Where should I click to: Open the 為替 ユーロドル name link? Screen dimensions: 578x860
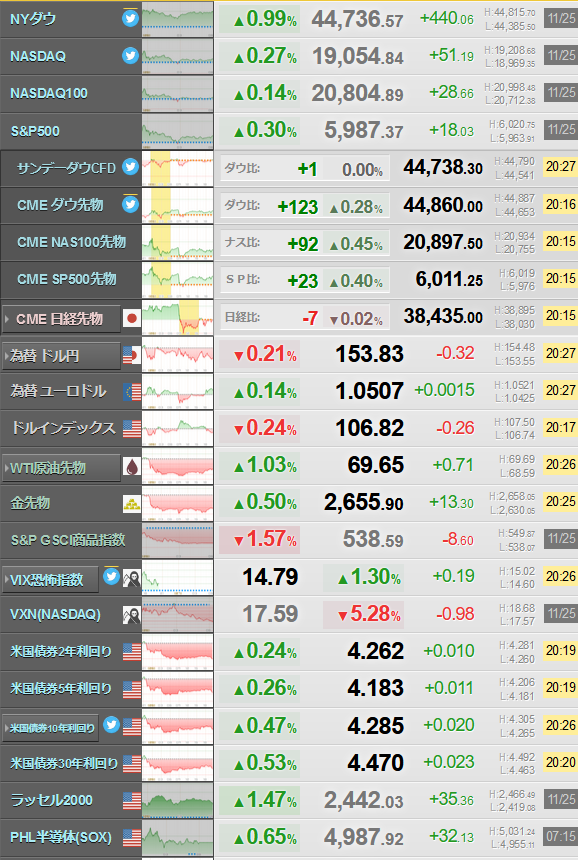click(59, 391)
